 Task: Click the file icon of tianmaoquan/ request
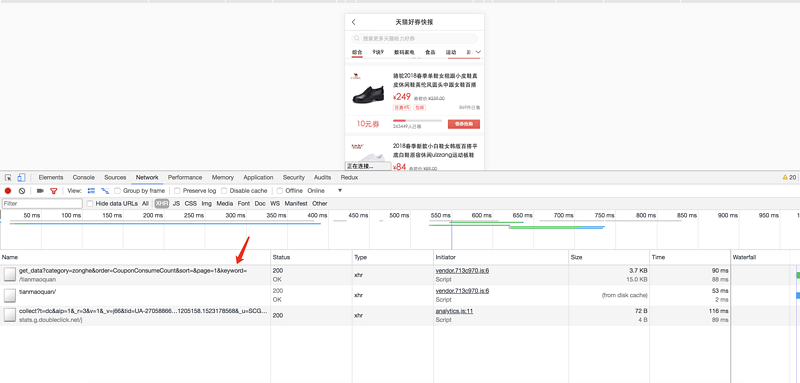pyautogui.click(x=10, y=295)
